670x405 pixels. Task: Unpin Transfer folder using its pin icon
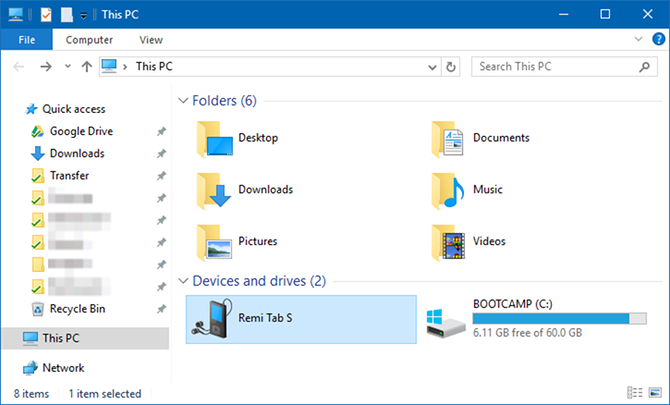(161, 176)
